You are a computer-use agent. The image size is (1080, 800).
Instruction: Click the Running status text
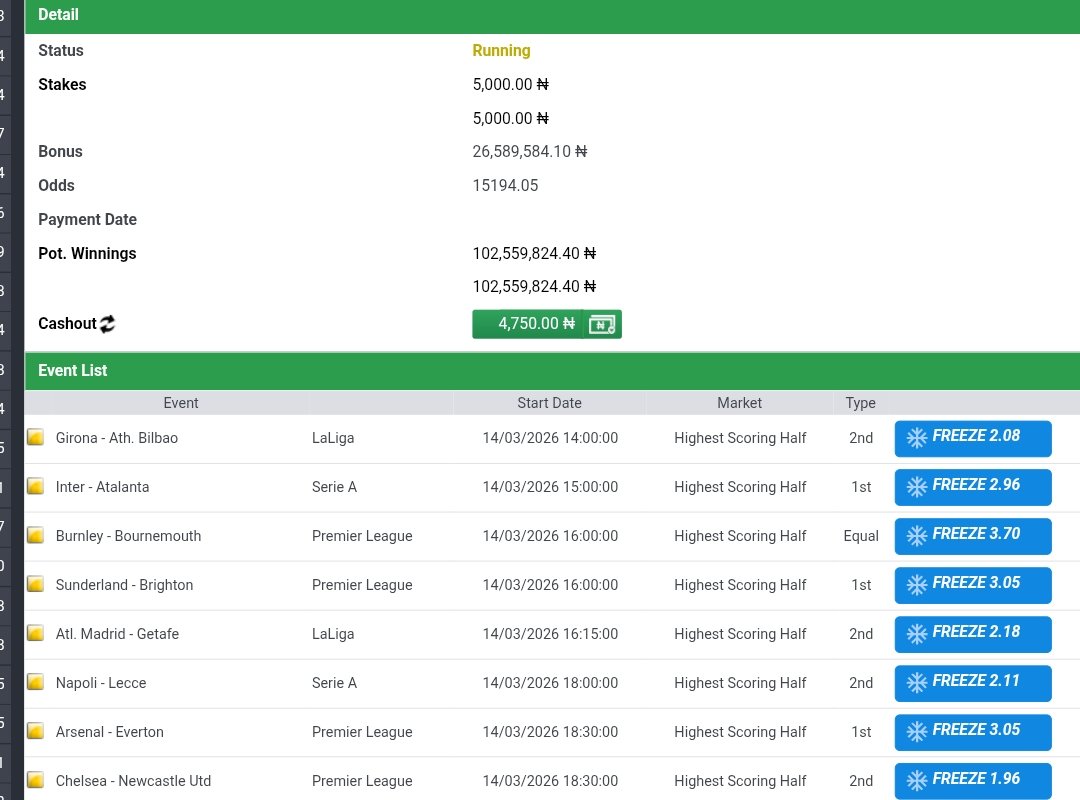pos(501,51)
